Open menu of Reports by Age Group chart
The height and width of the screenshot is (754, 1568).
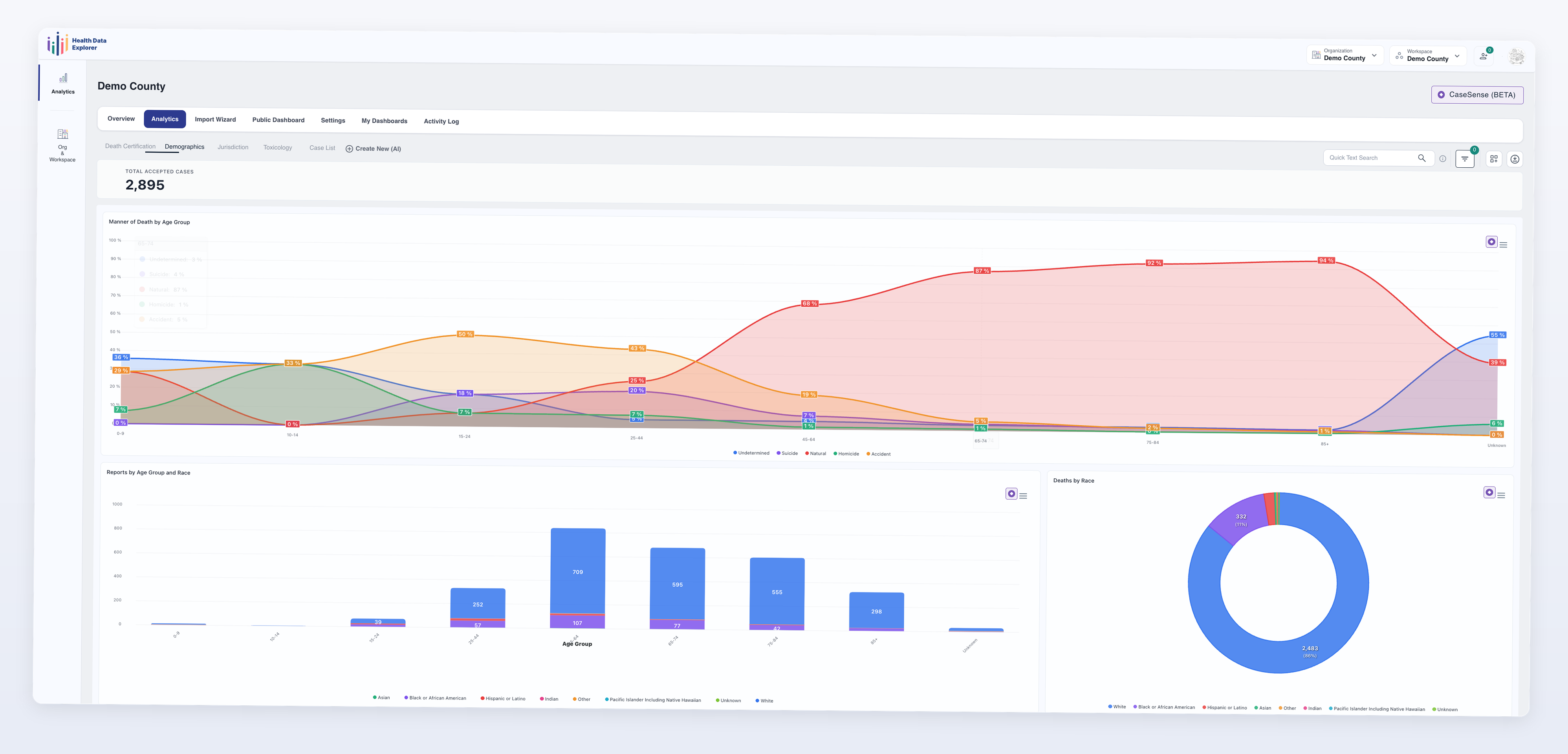click(x=1023, y=496)
